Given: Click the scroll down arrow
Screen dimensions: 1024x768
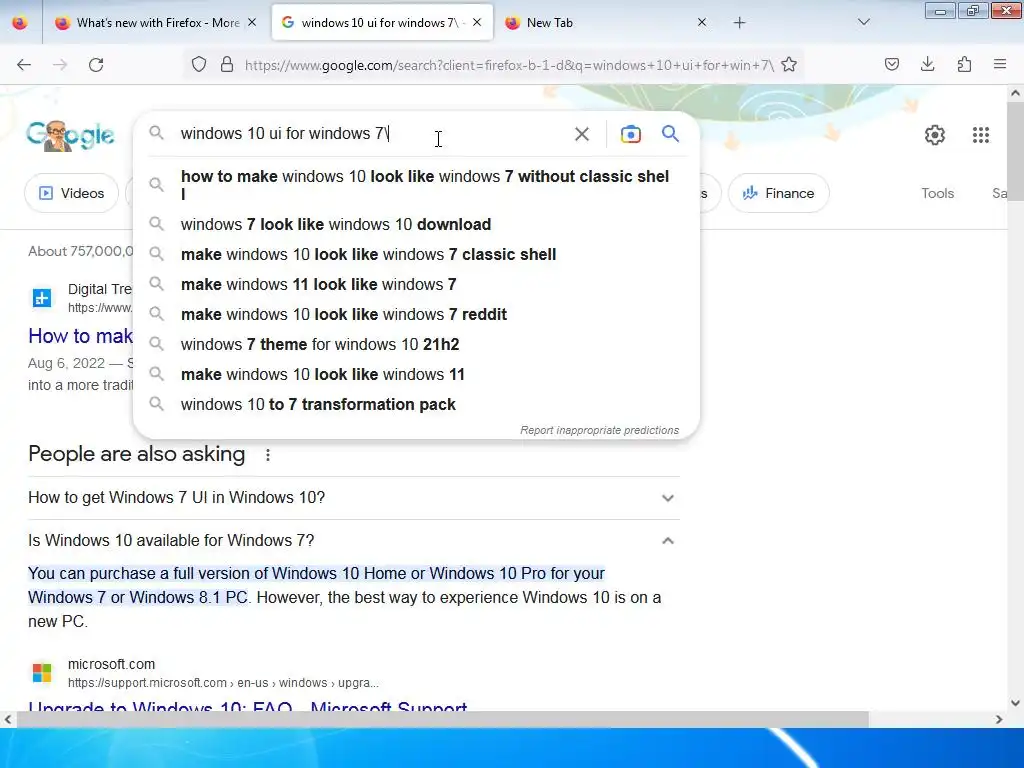Looking at the screenshot, I should pos(1016,703).
